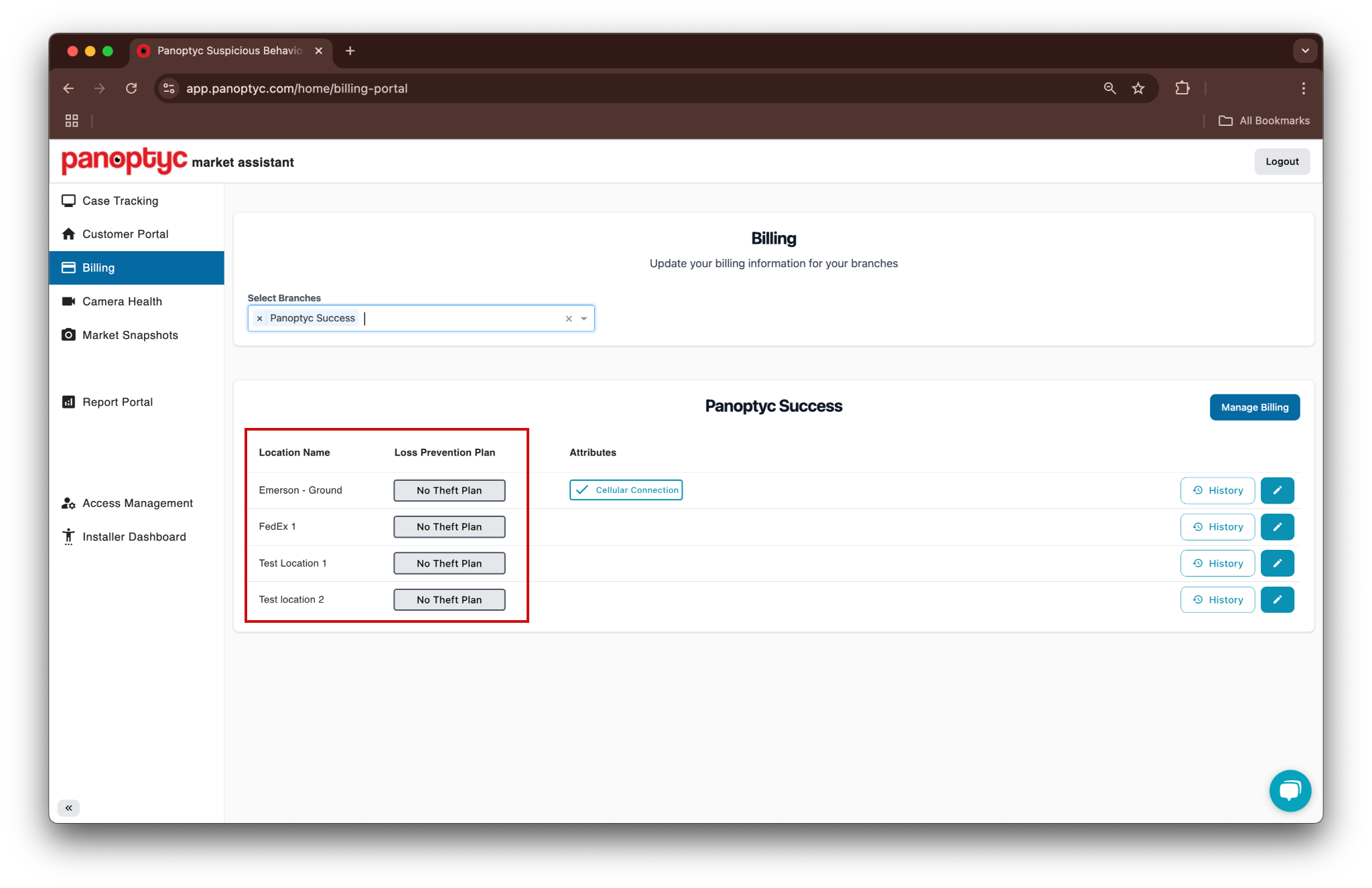
Task: Open the Panoptyc Suspicious Behavior browser tab
Action: [228, 50]
